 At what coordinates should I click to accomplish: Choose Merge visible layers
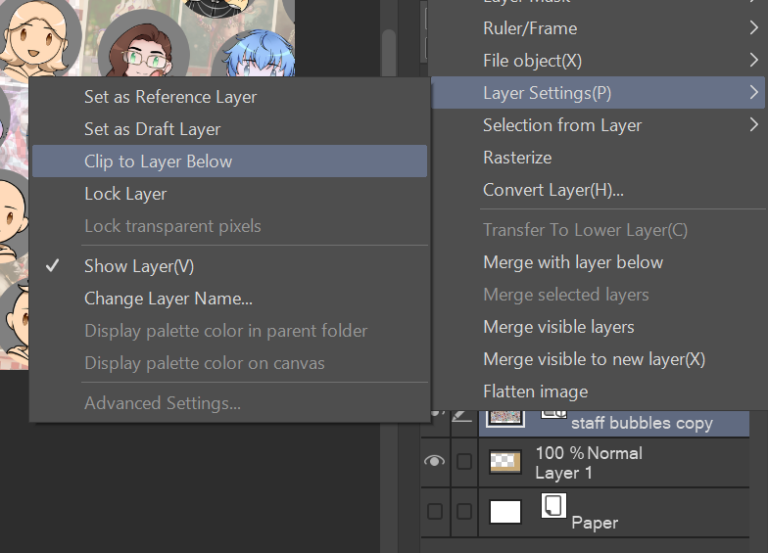(x=598, y=327)
